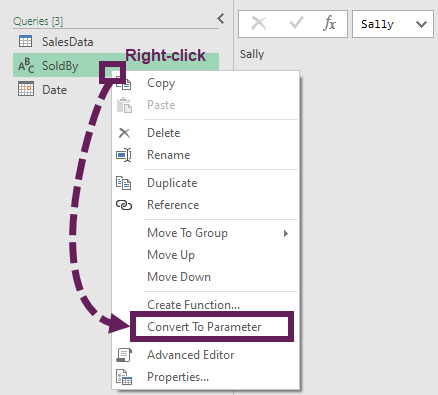This screenshot has height=395, width=438.
Task: Click the Delete X icon in the menu
Action: click(x=124, y=133)
